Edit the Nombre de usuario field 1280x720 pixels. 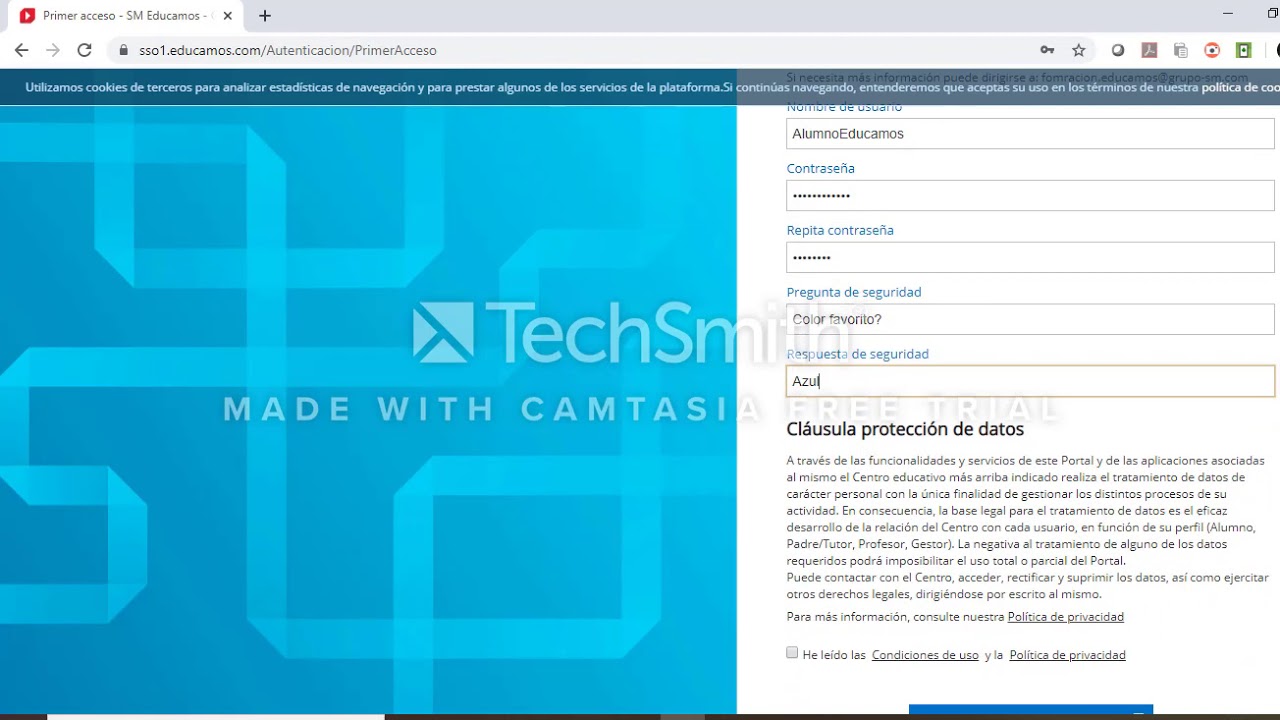click(1030, 133)
